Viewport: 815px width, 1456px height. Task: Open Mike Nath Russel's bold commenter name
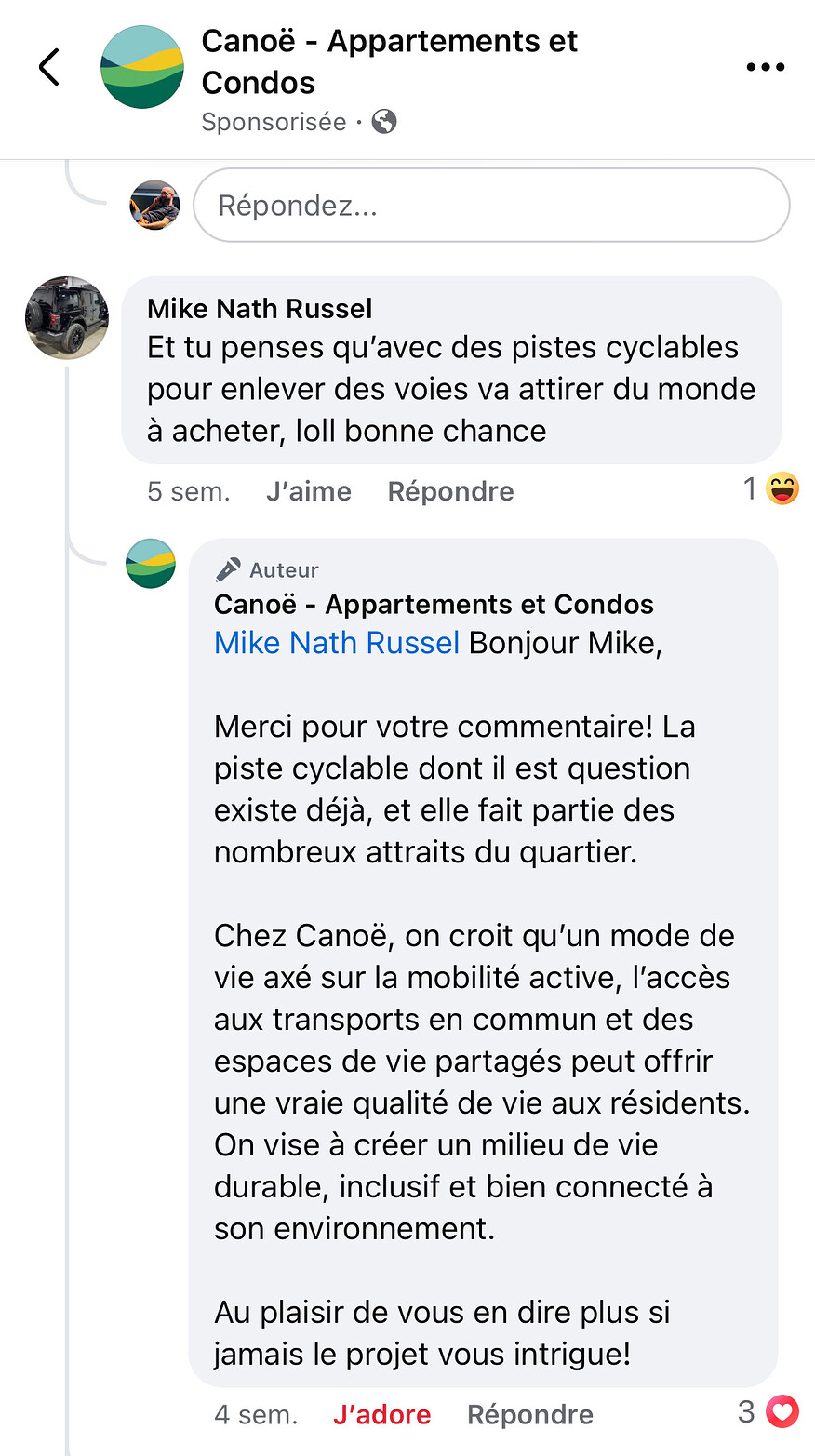click(x=260, y=309)
